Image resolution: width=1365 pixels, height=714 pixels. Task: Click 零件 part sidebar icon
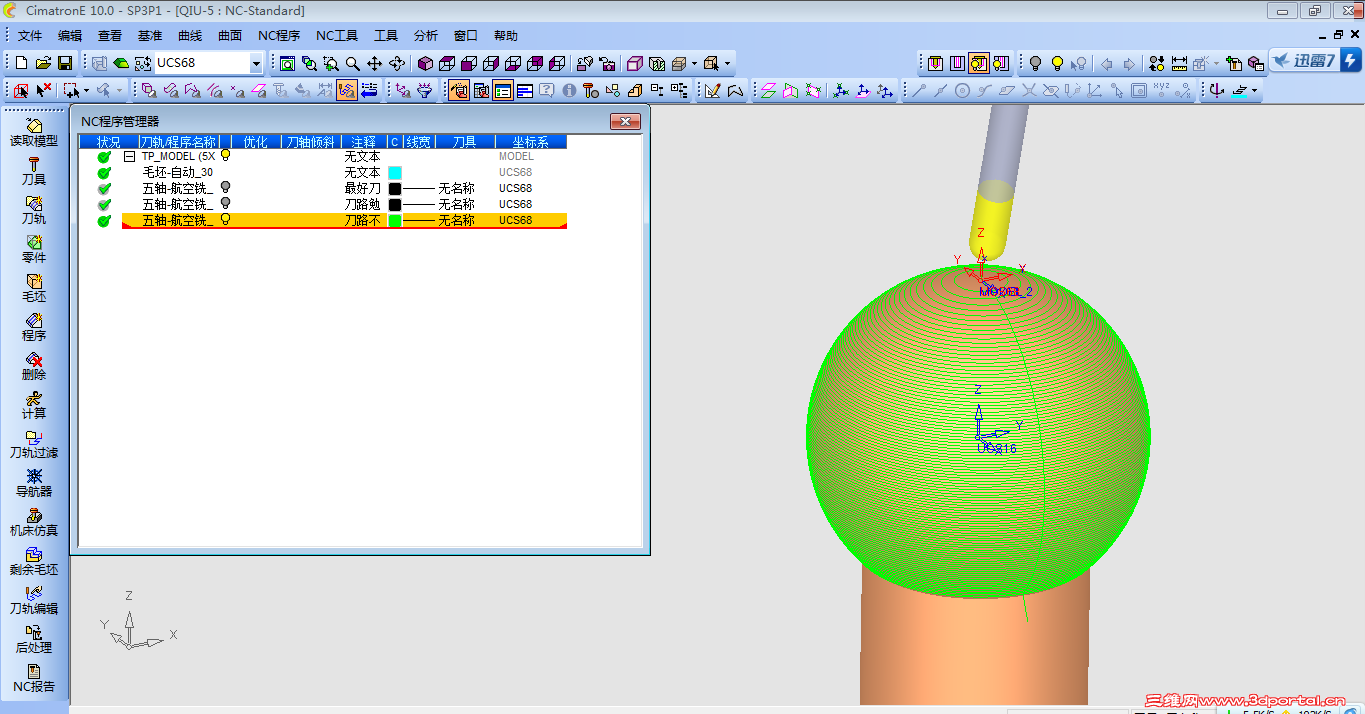pyautogui.click(x=34, y=249)
